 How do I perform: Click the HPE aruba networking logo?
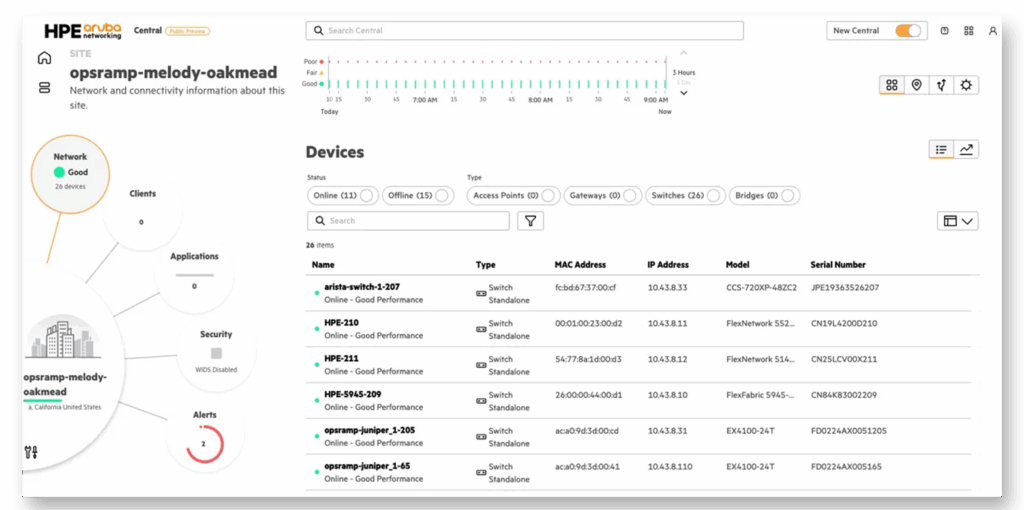83,31
